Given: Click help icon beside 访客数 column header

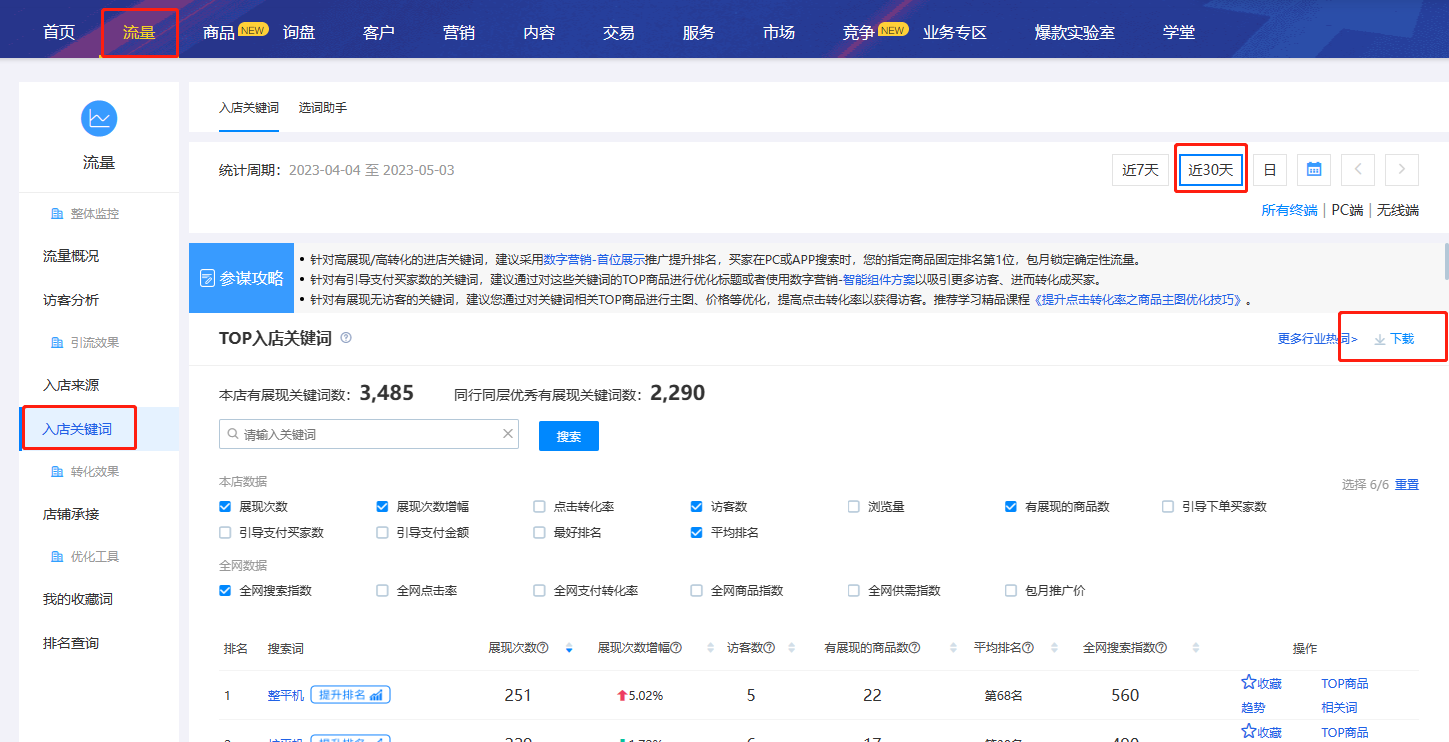Looking at the screenshot, I should pyautogui.click(x=769, y=648).
